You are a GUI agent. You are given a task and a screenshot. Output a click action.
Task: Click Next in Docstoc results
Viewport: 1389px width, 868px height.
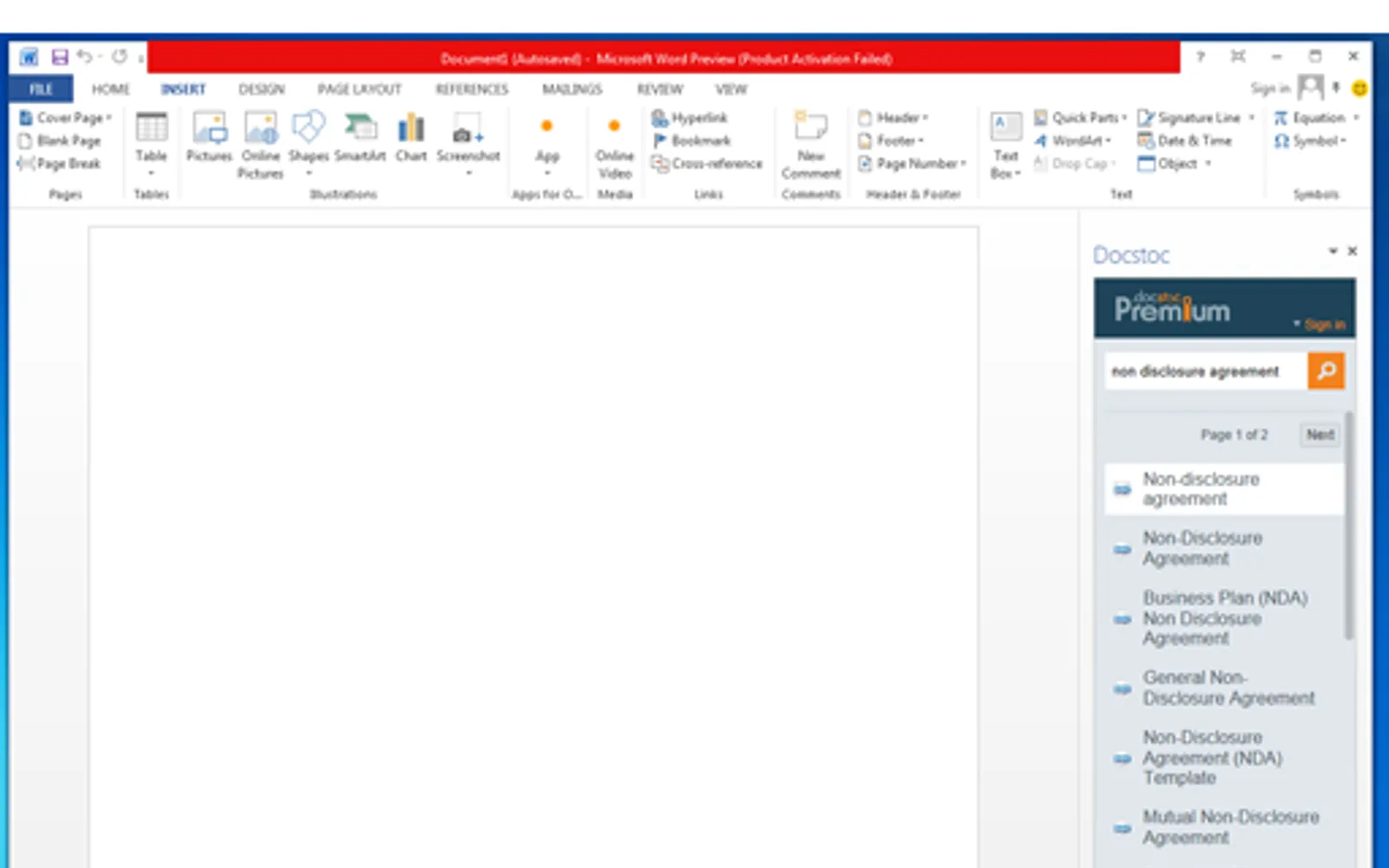(x=1320, y=435)
